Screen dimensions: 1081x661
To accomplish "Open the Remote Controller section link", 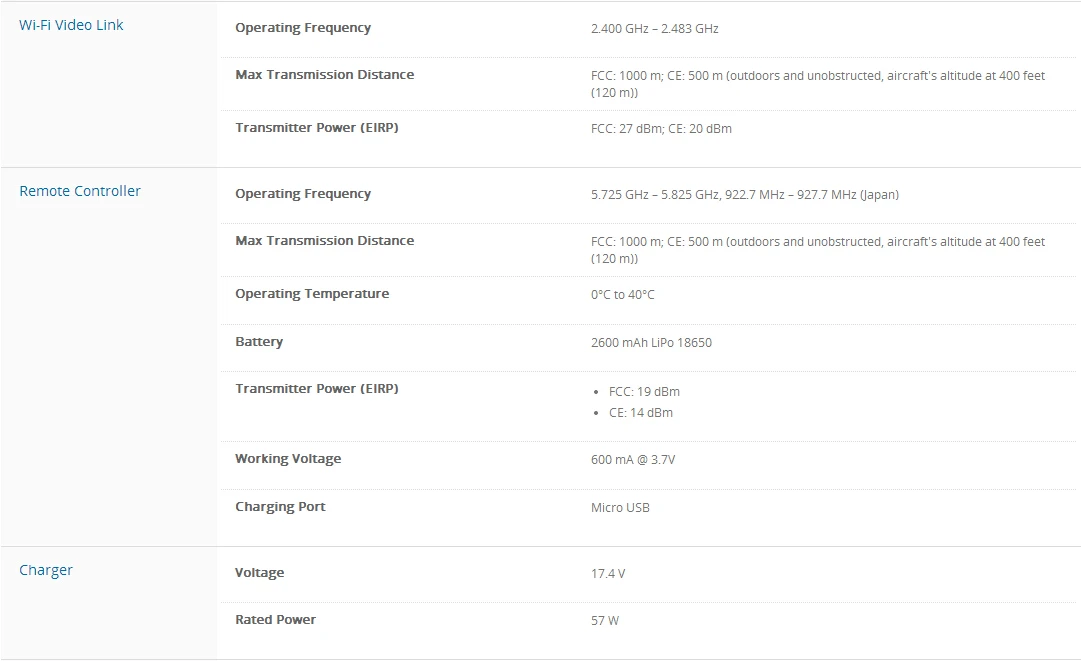I will [80, 191].
